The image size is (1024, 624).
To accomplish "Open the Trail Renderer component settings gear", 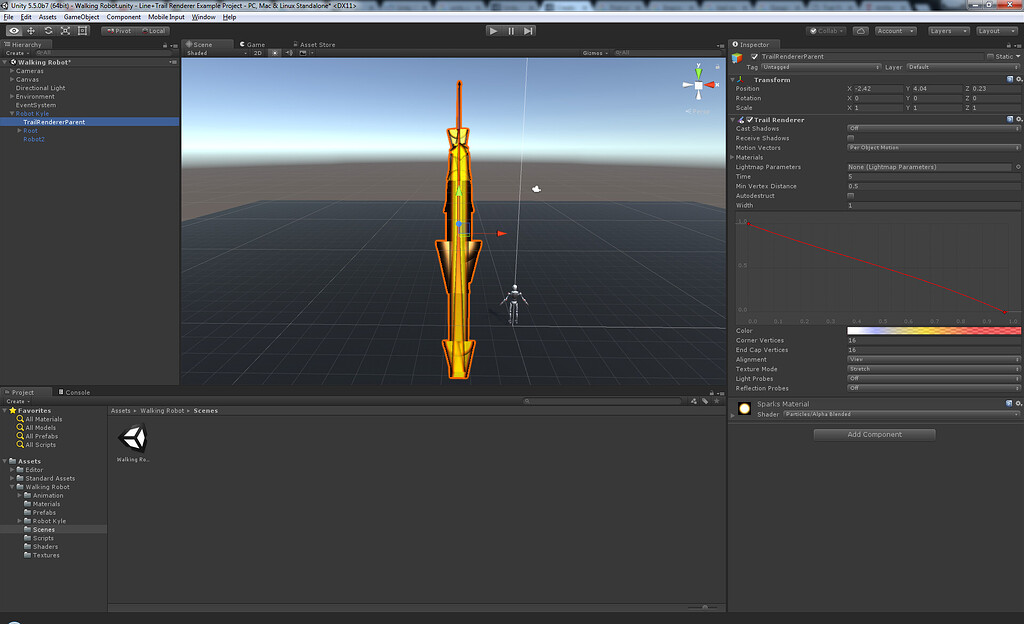I will point(1020,119).
